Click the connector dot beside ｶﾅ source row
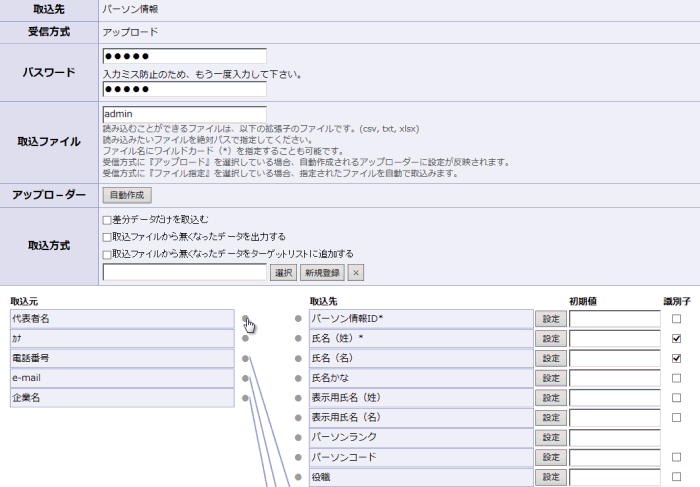This screenshot has width=700, height=487. point(245,338)
